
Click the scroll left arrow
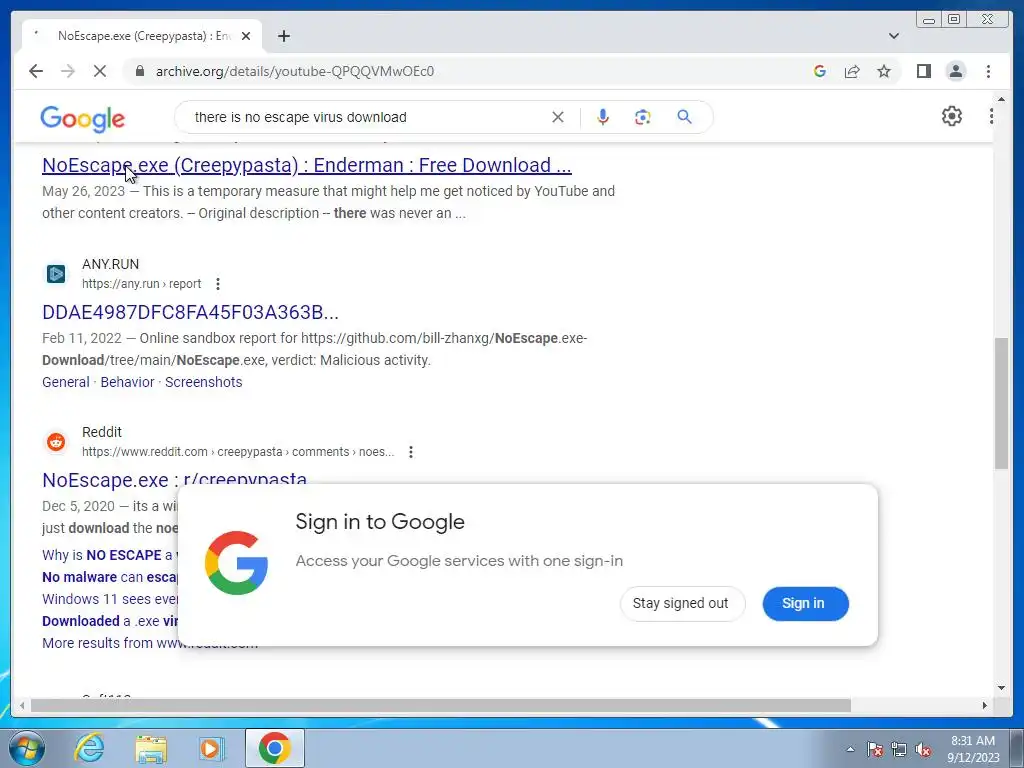tap(22, 705)
